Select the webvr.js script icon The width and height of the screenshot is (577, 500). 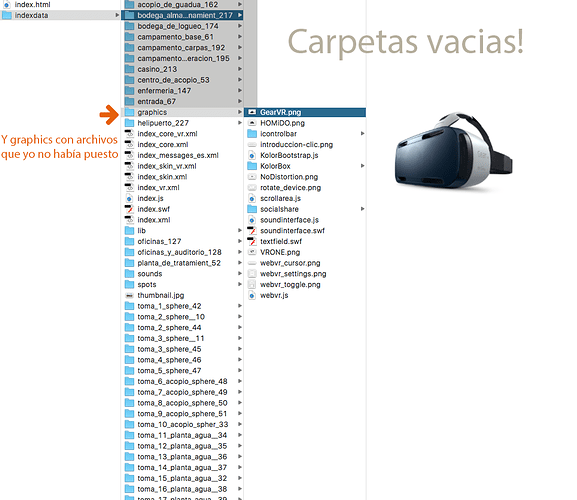coord(252,295)
